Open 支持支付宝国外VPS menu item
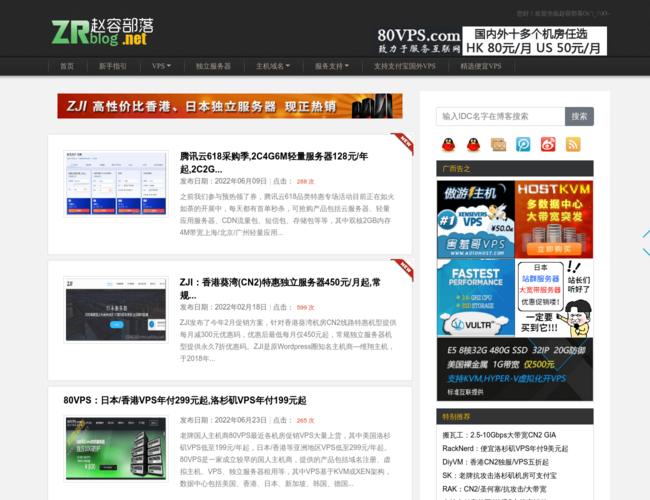The width and height of the screenshot is (650, 500). (x=404, y=66)
